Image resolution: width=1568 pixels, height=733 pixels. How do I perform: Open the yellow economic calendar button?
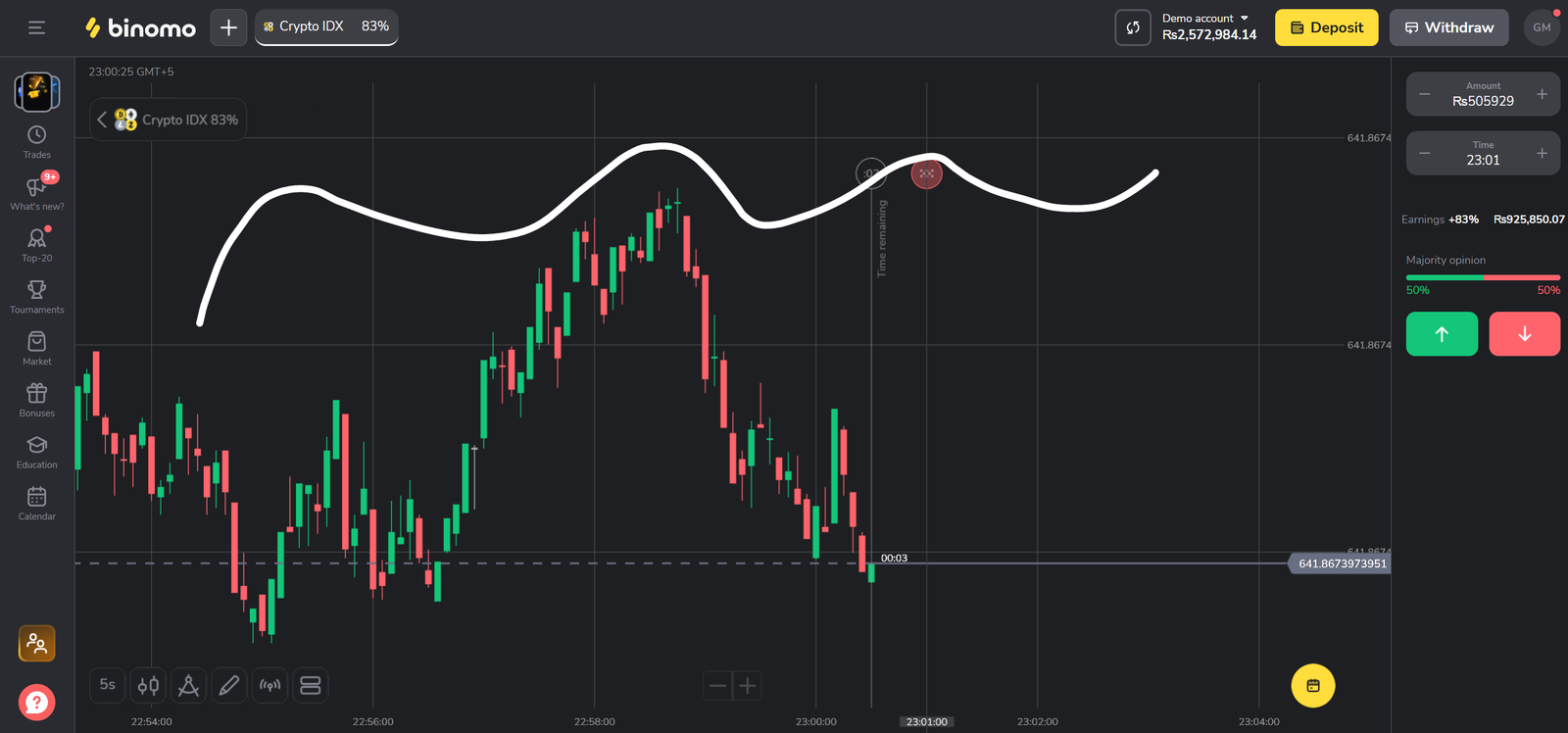(1313, 686)
